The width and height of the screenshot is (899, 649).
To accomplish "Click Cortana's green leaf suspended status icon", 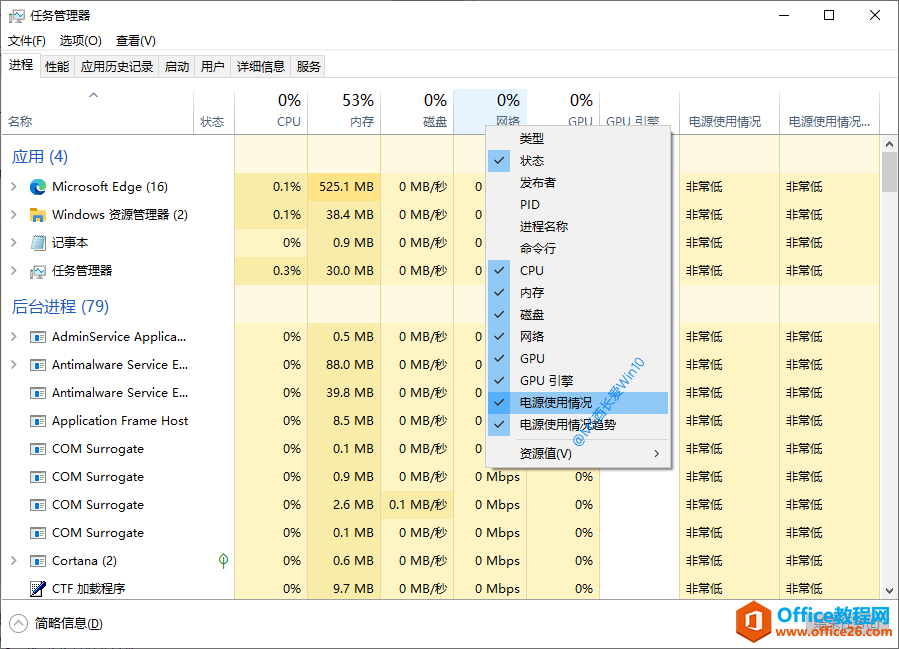I will coord(223,561).
